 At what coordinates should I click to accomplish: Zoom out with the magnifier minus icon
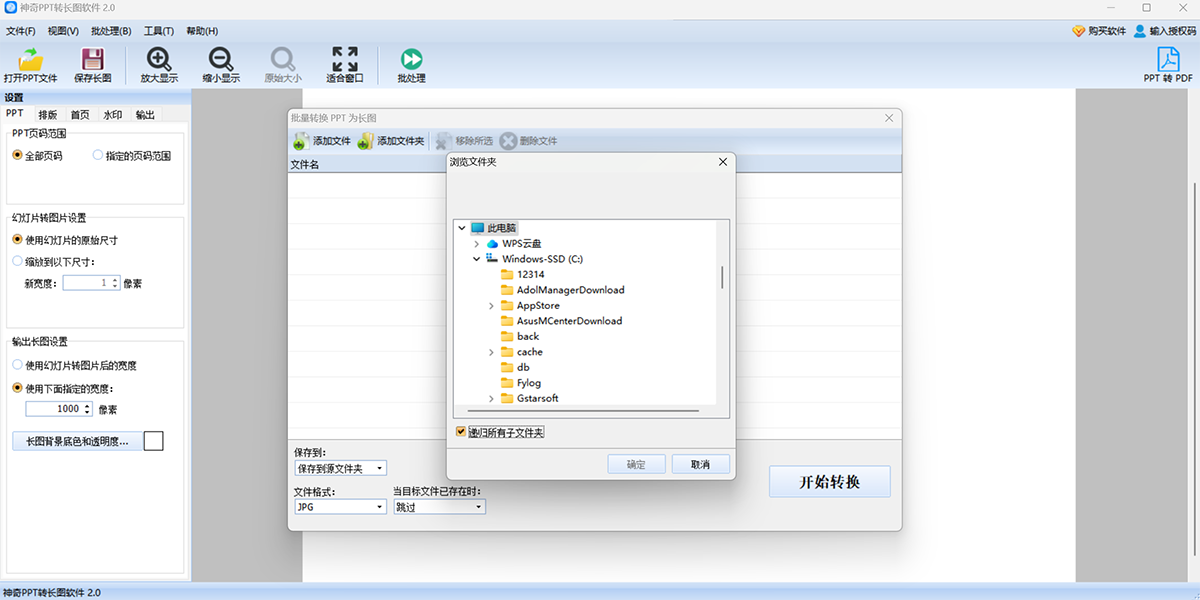(221, 58)
